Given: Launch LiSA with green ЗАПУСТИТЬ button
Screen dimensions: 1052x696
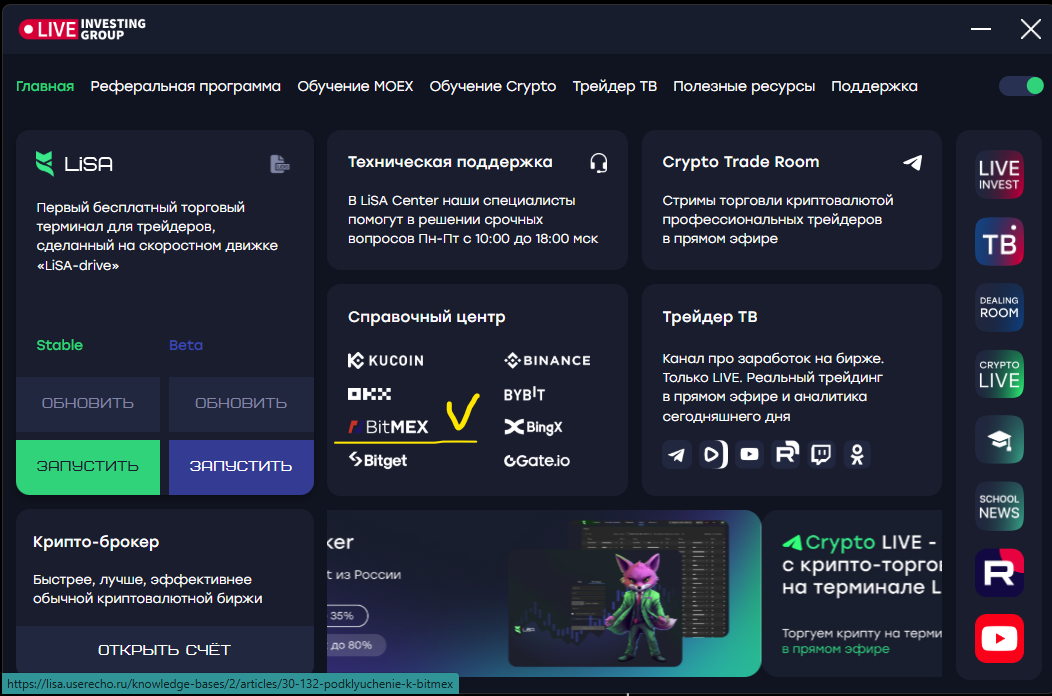Looking at the screenshot, I should coord(88,466).
